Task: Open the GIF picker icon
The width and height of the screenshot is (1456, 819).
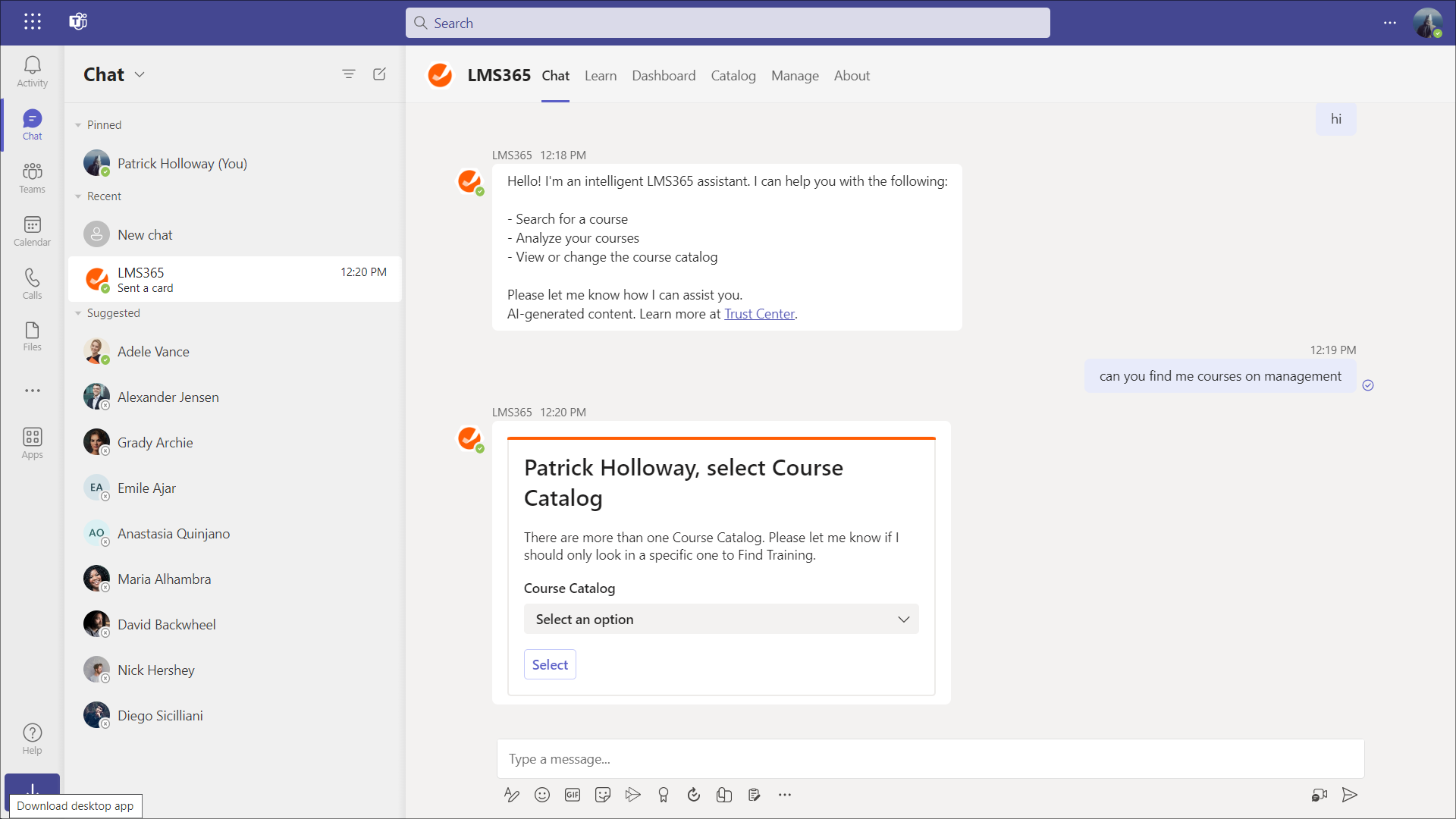Action: point(573,795)
